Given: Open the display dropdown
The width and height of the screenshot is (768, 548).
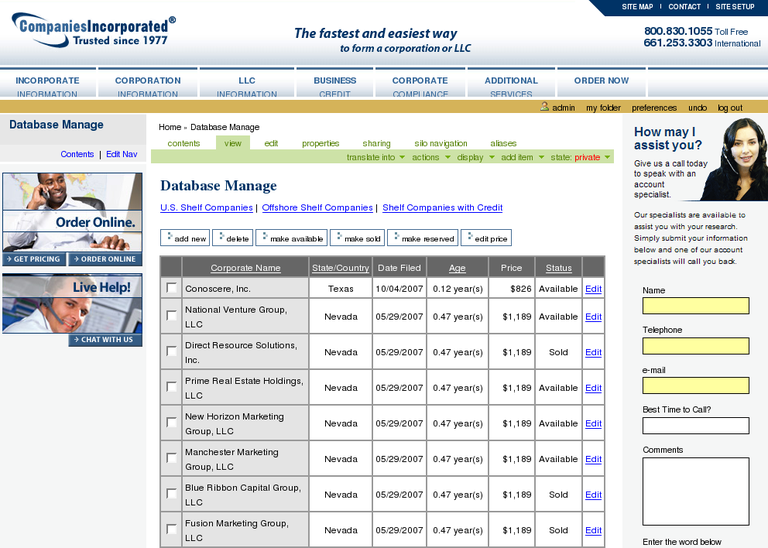Looking at the screenshot, I should pyautogui.click(x=476, y=157).
